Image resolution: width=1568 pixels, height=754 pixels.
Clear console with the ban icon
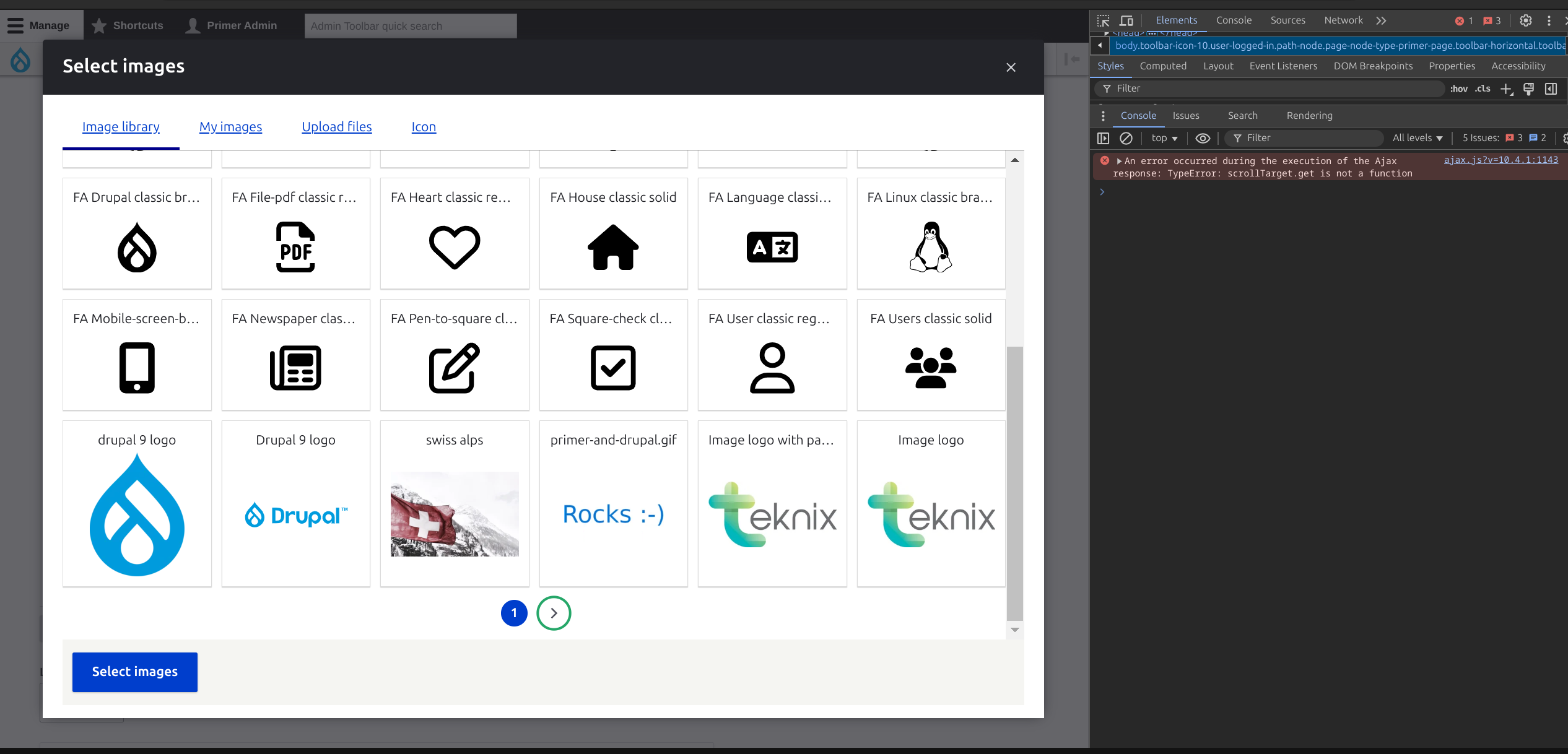click(1126, 138)
